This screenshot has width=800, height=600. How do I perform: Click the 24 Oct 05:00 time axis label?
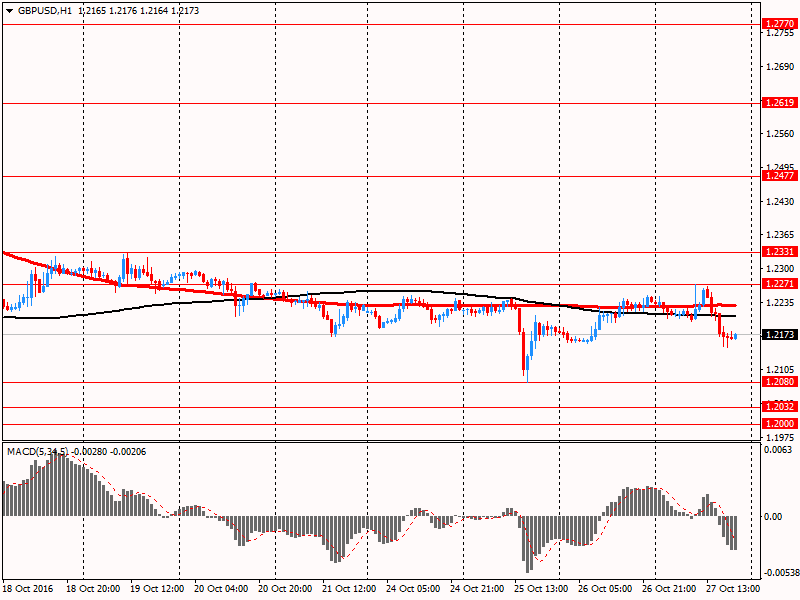413,588
